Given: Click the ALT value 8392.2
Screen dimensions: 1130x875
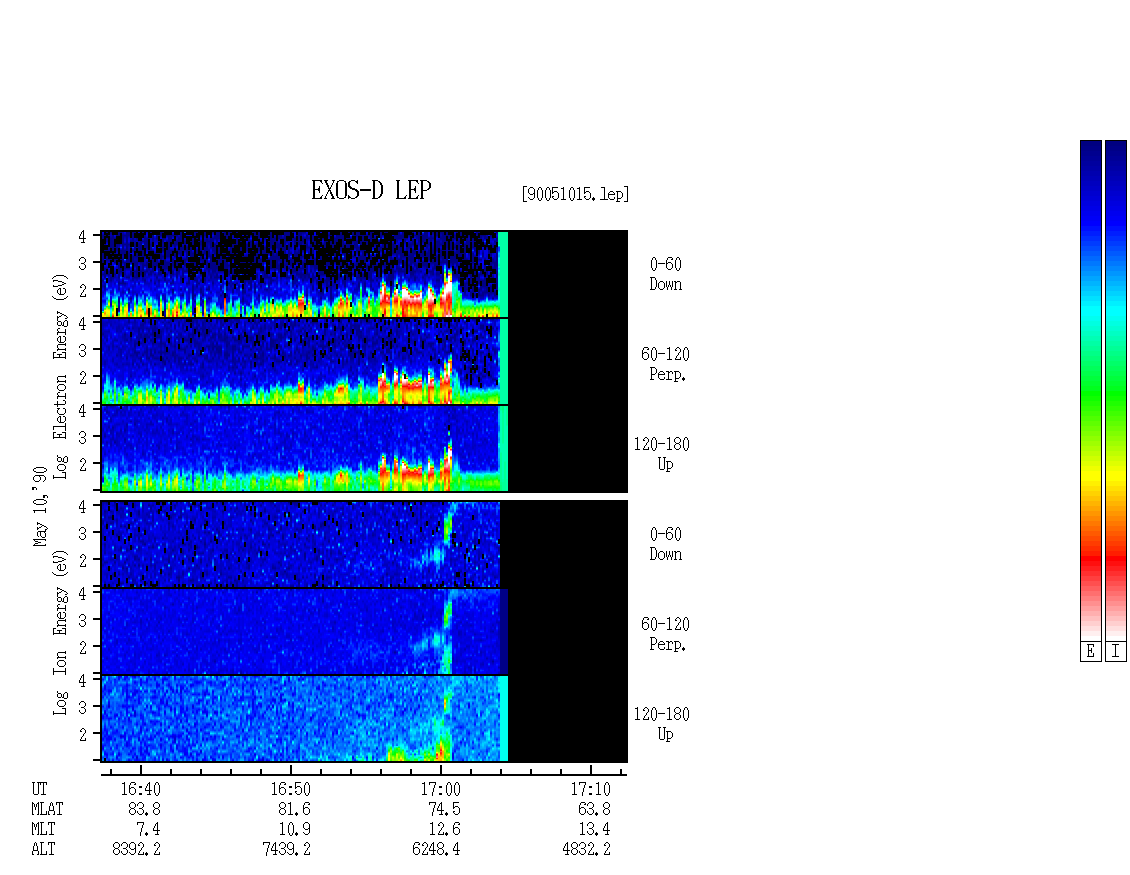Looking at the screenshot, I should point(136,849).
